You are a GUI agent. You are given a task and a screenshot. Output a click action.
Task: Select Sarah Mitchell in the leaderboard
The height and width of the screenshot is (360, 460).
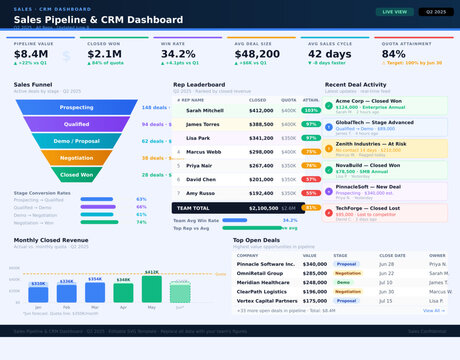[247, 111]
